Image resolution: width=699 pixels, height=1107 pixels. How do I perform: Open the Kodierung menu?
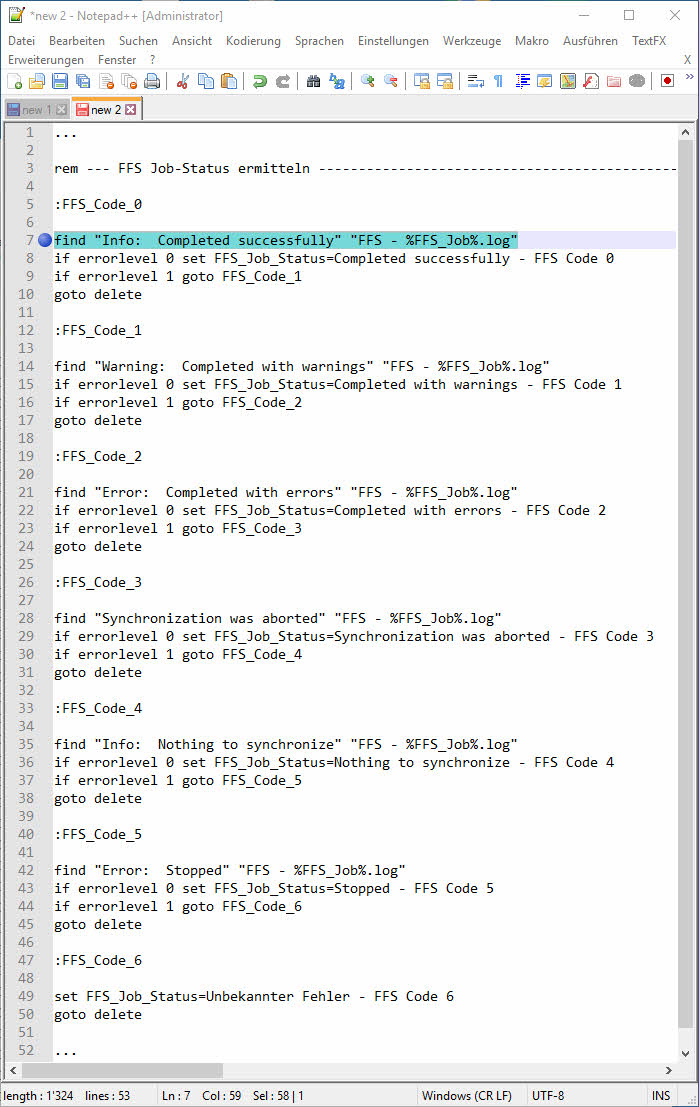[x=253, y=41]
